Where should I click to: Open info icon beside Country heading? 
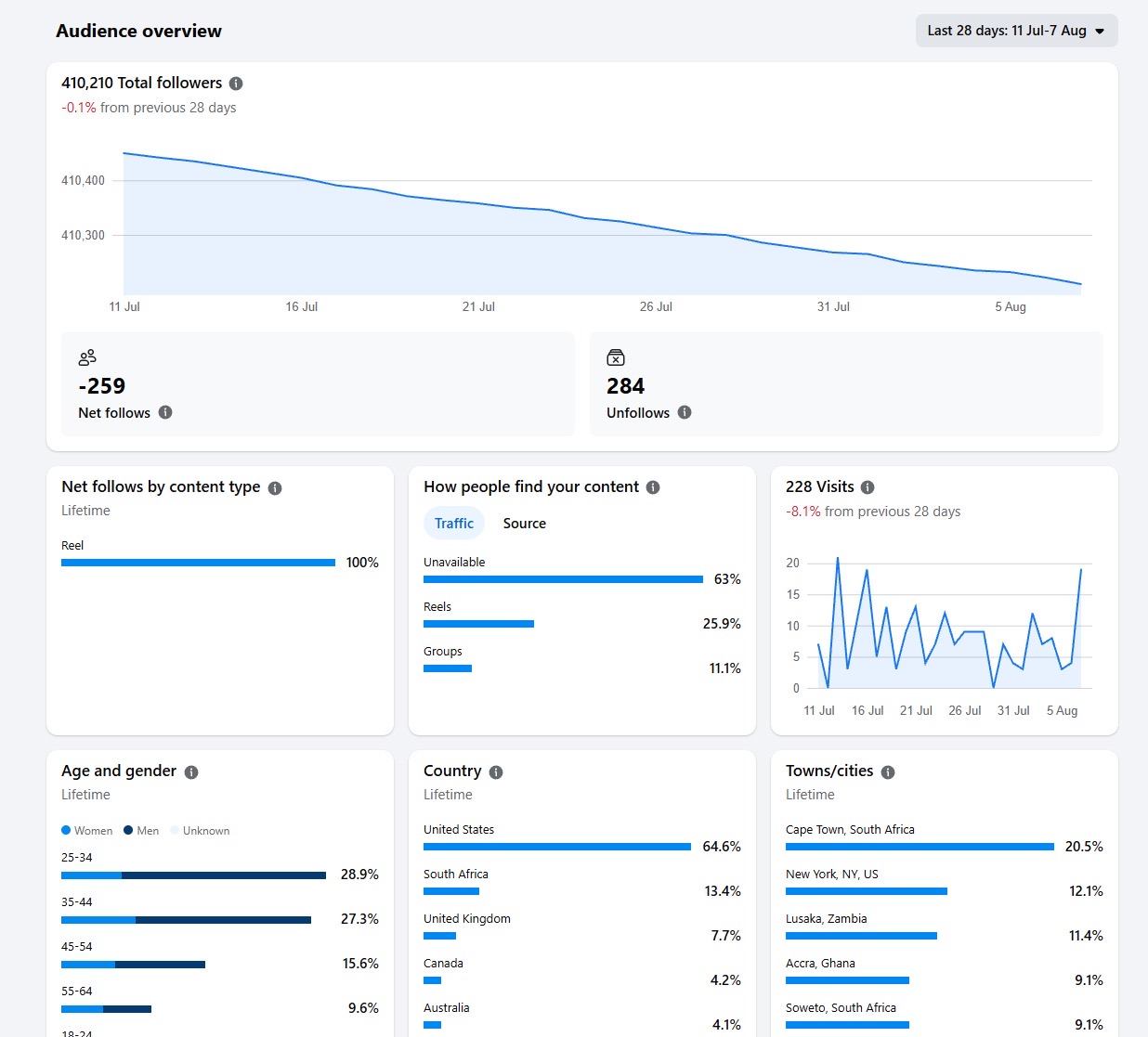coord(496,772)
